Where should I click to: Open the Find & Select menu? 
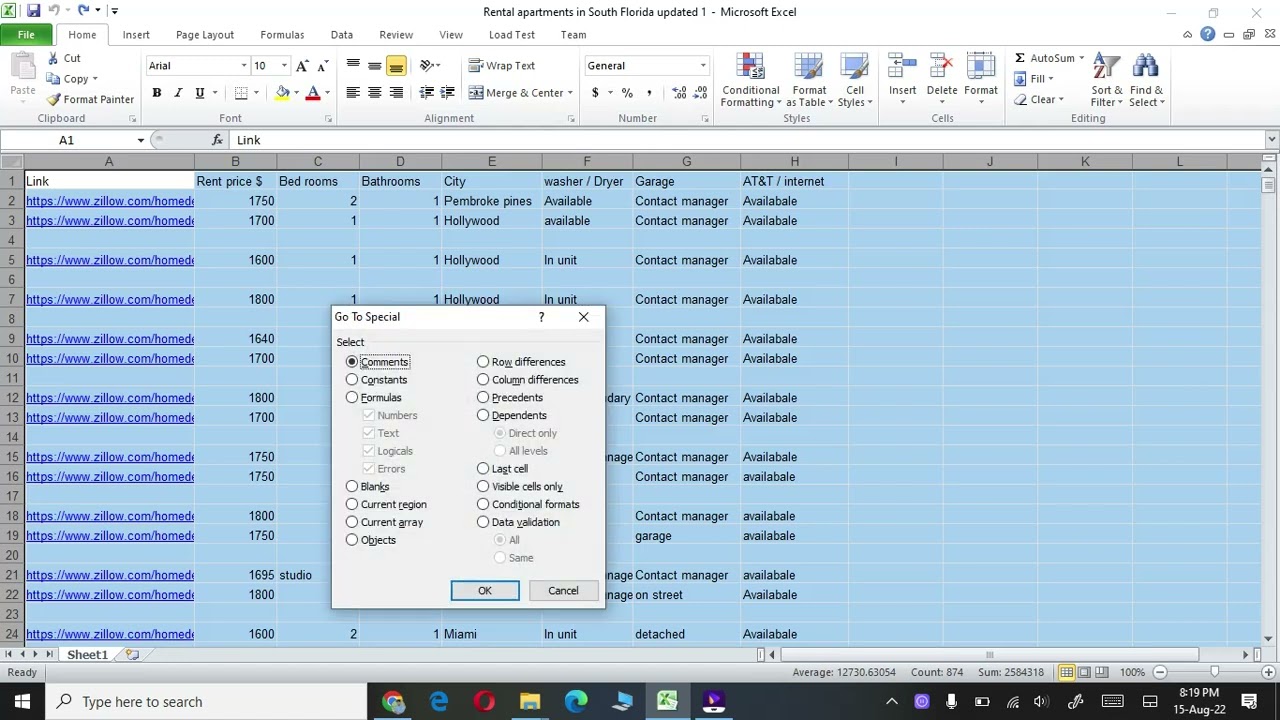coord(1146,80)
